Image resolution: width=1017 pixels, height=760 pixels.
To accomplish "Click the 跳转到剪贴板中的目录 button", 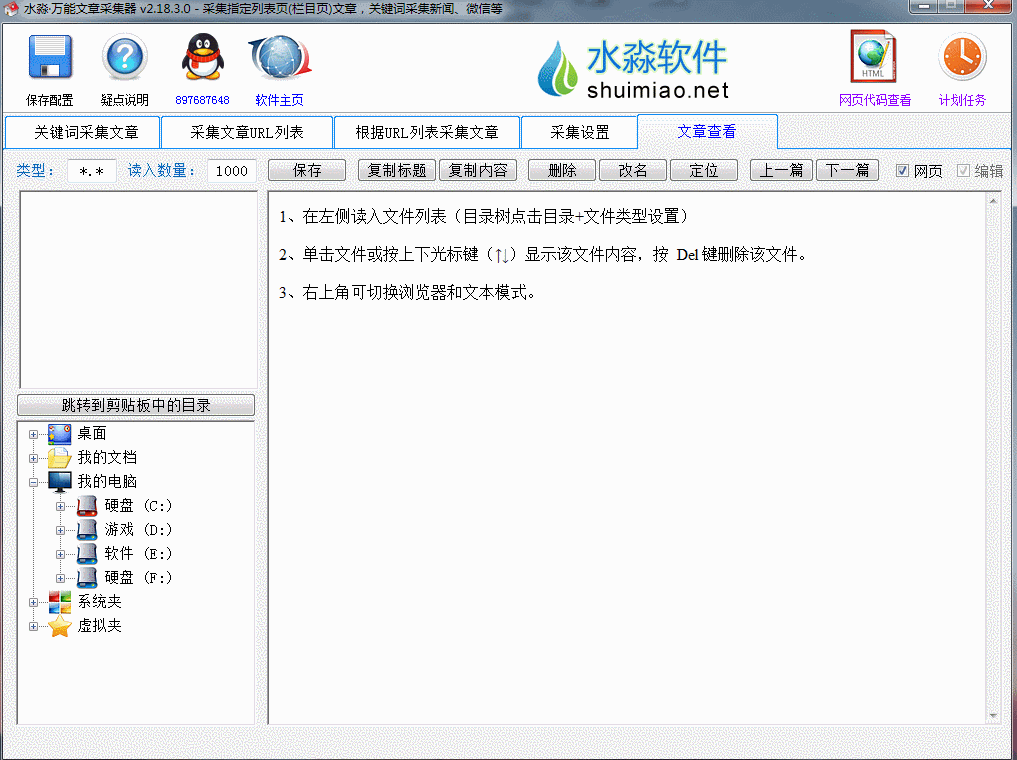I will click(136, 405).
